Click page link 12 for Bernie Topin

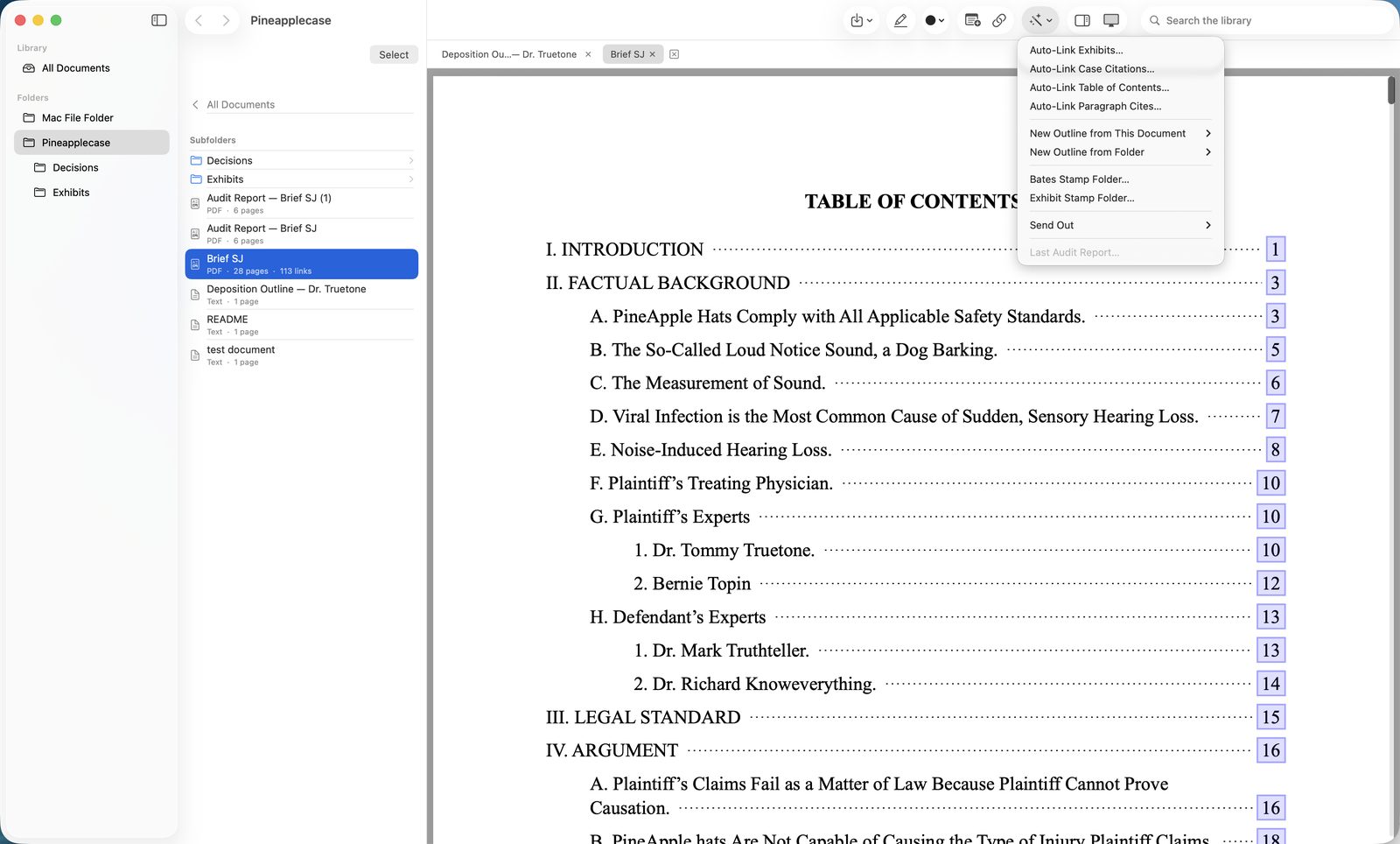pyautogui.click(x=1271, y=584)
